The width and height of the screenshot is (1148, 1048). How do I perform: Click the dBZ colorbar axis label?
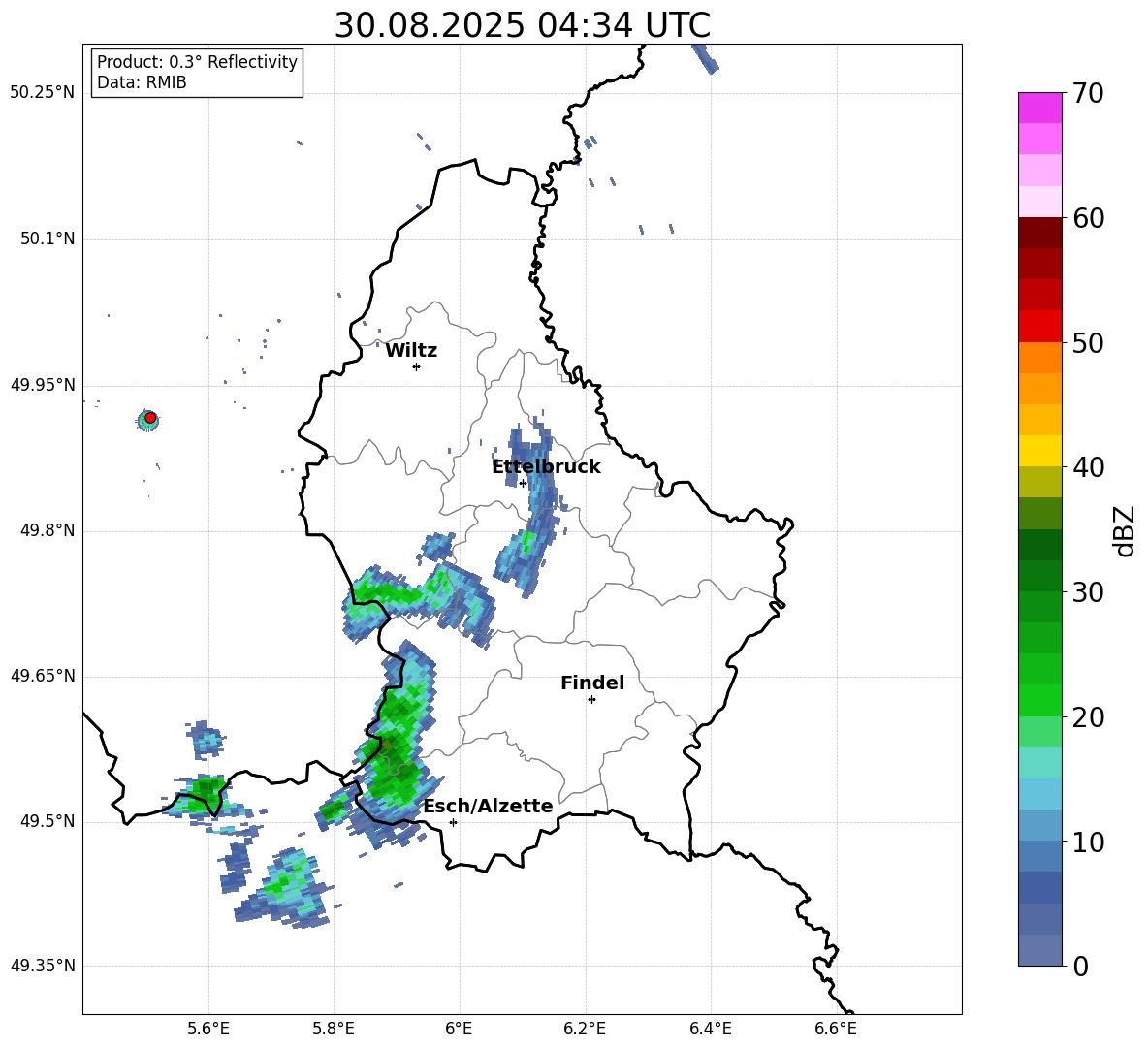coord(1125,530)
